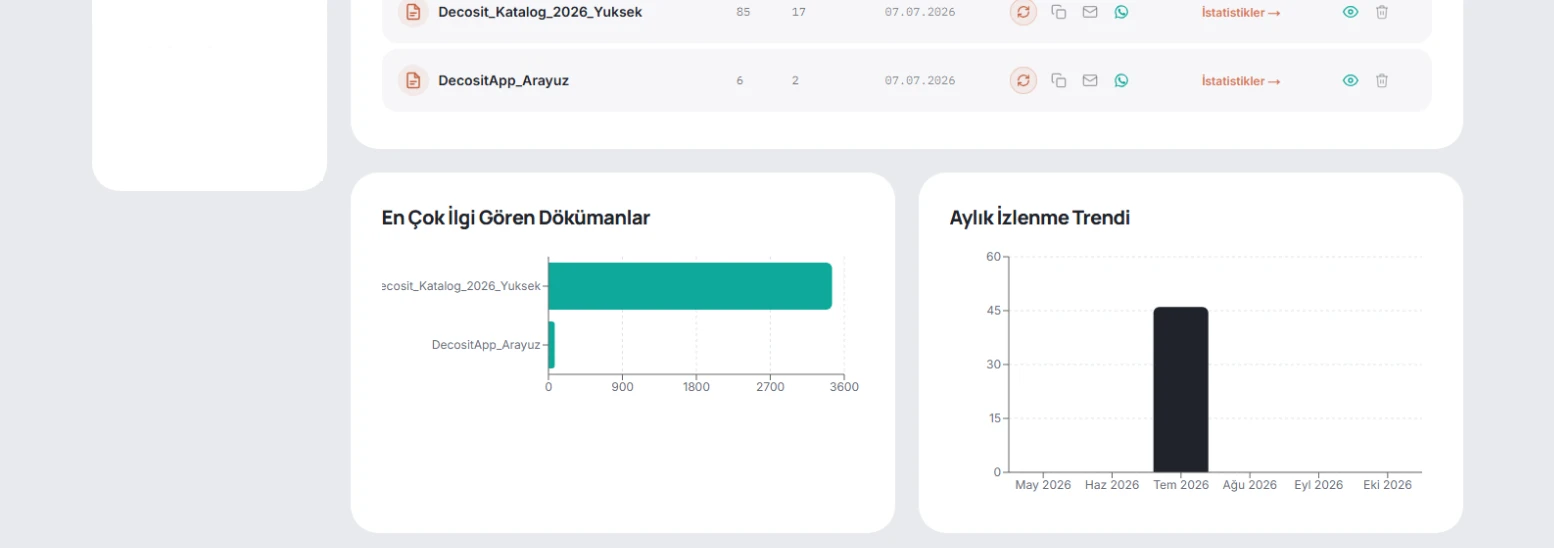Copy link of Decosit_Katalog_2026_Yuksek
This screenshot has height=548, width=1554.
(x=1059, y=12)
